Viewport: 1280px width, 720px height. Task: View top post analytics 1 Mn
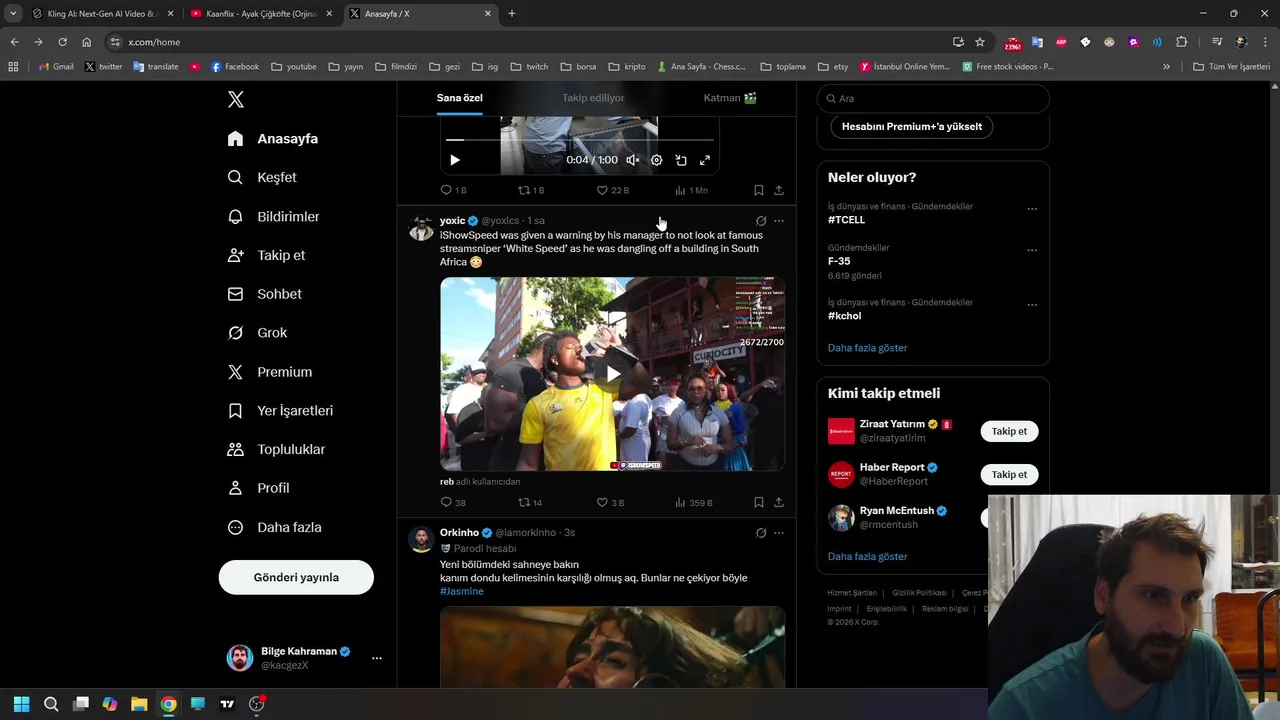click(691, 190)
